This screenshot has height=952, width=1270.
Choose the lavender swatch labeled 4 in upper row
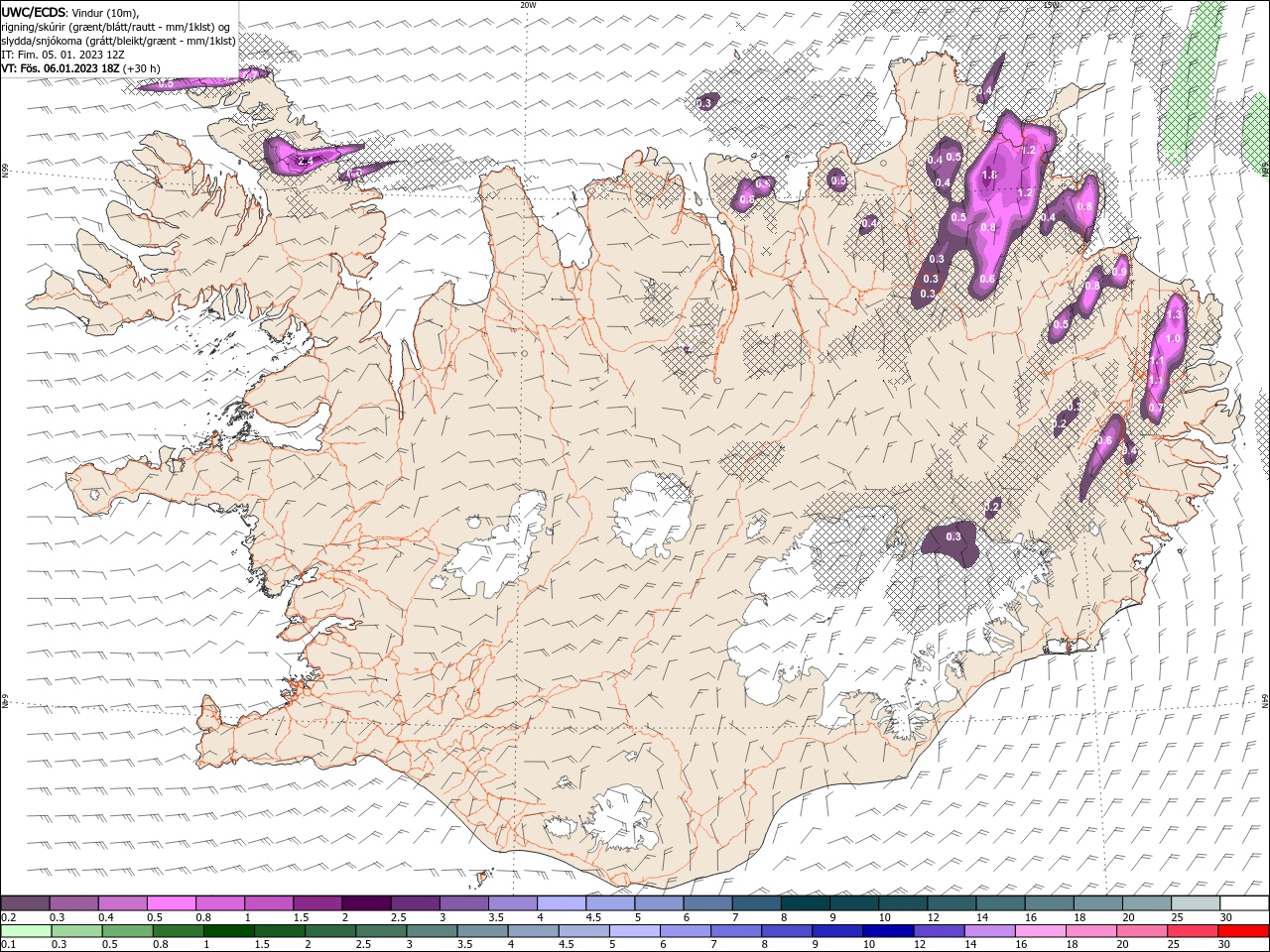562,903
